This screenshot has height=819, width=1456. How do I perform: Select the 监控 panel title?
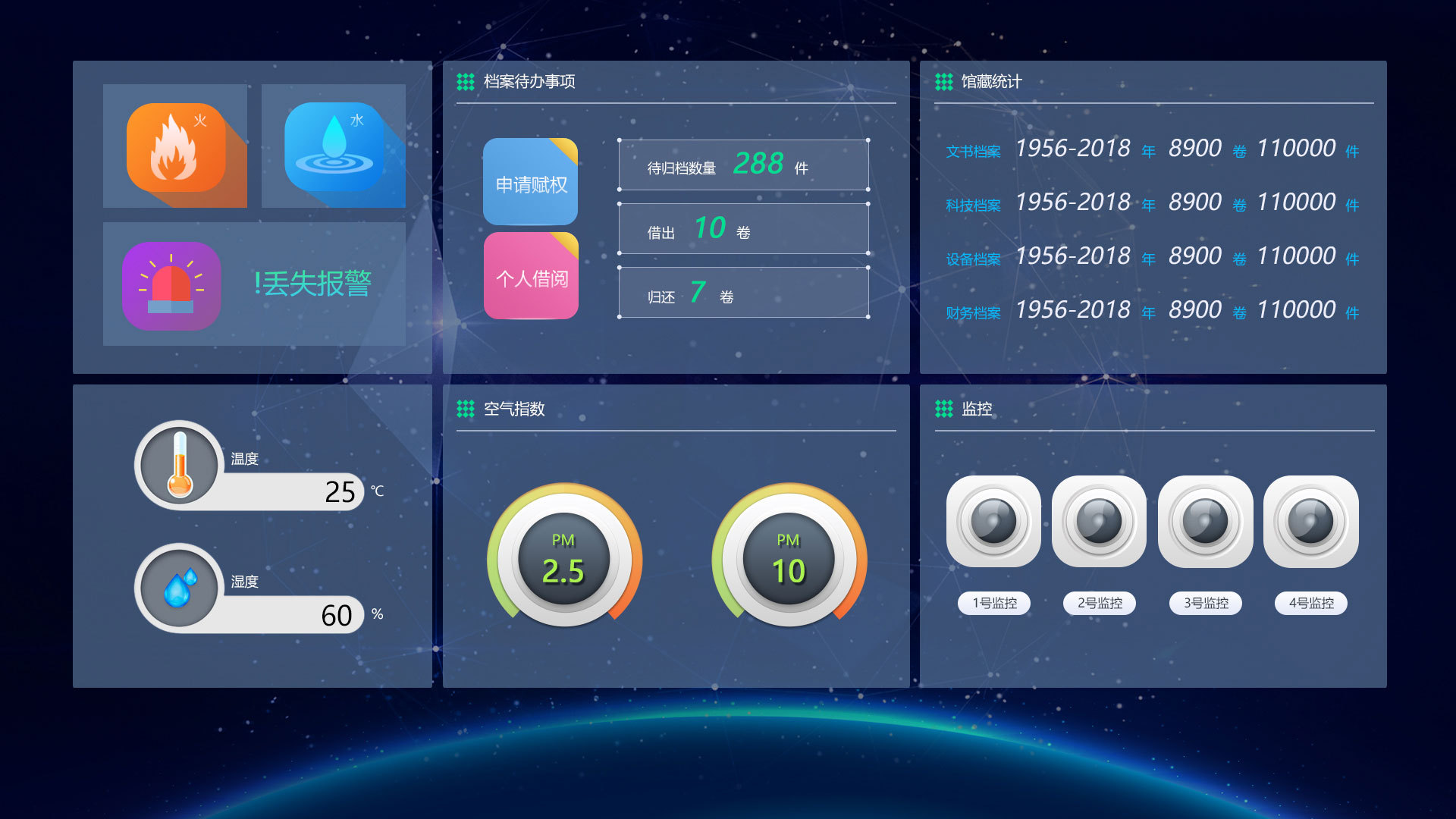coord(977,409)
